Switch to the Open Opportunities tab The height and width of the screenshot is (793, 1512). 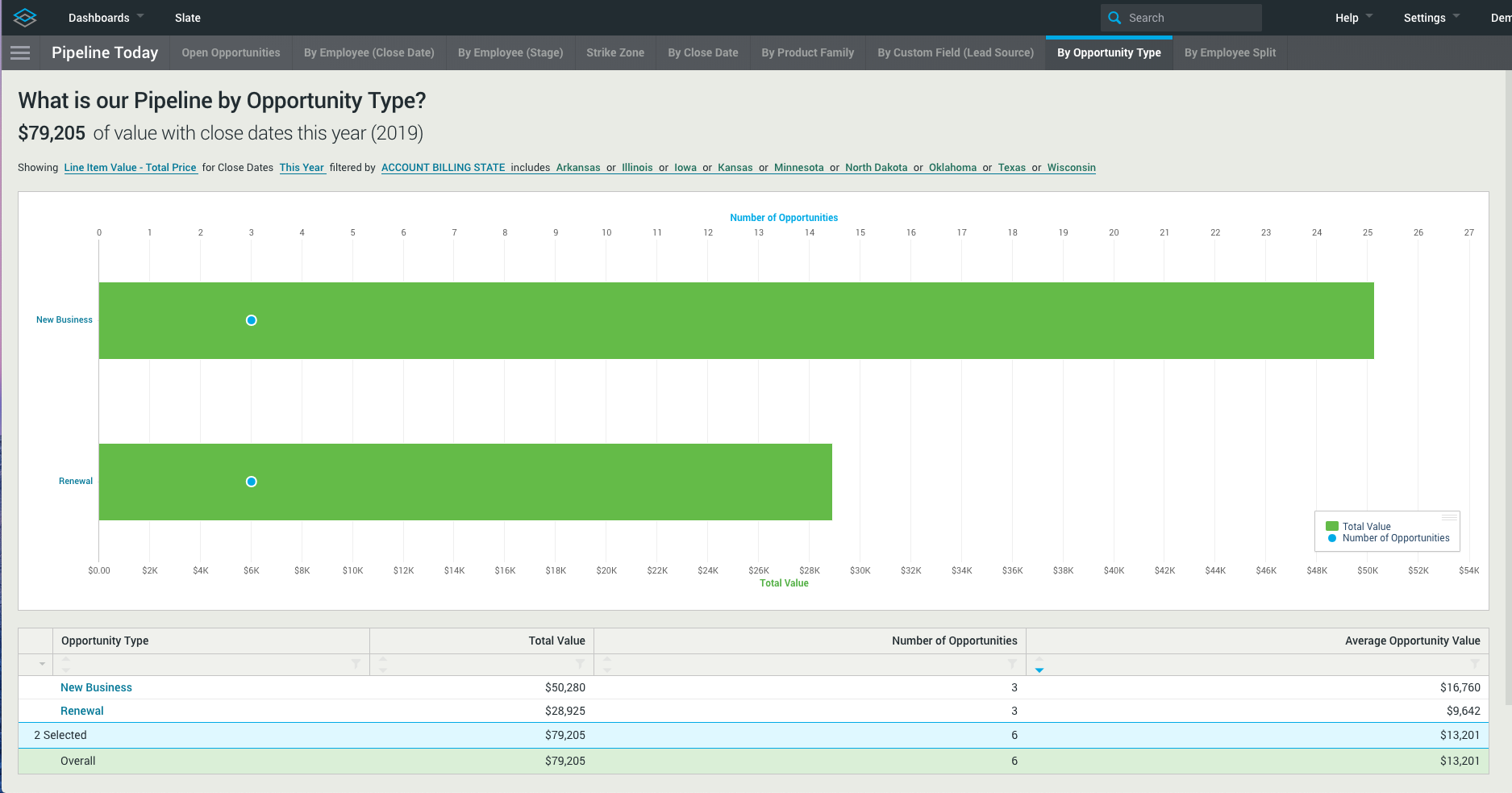(x=231, y=52)
